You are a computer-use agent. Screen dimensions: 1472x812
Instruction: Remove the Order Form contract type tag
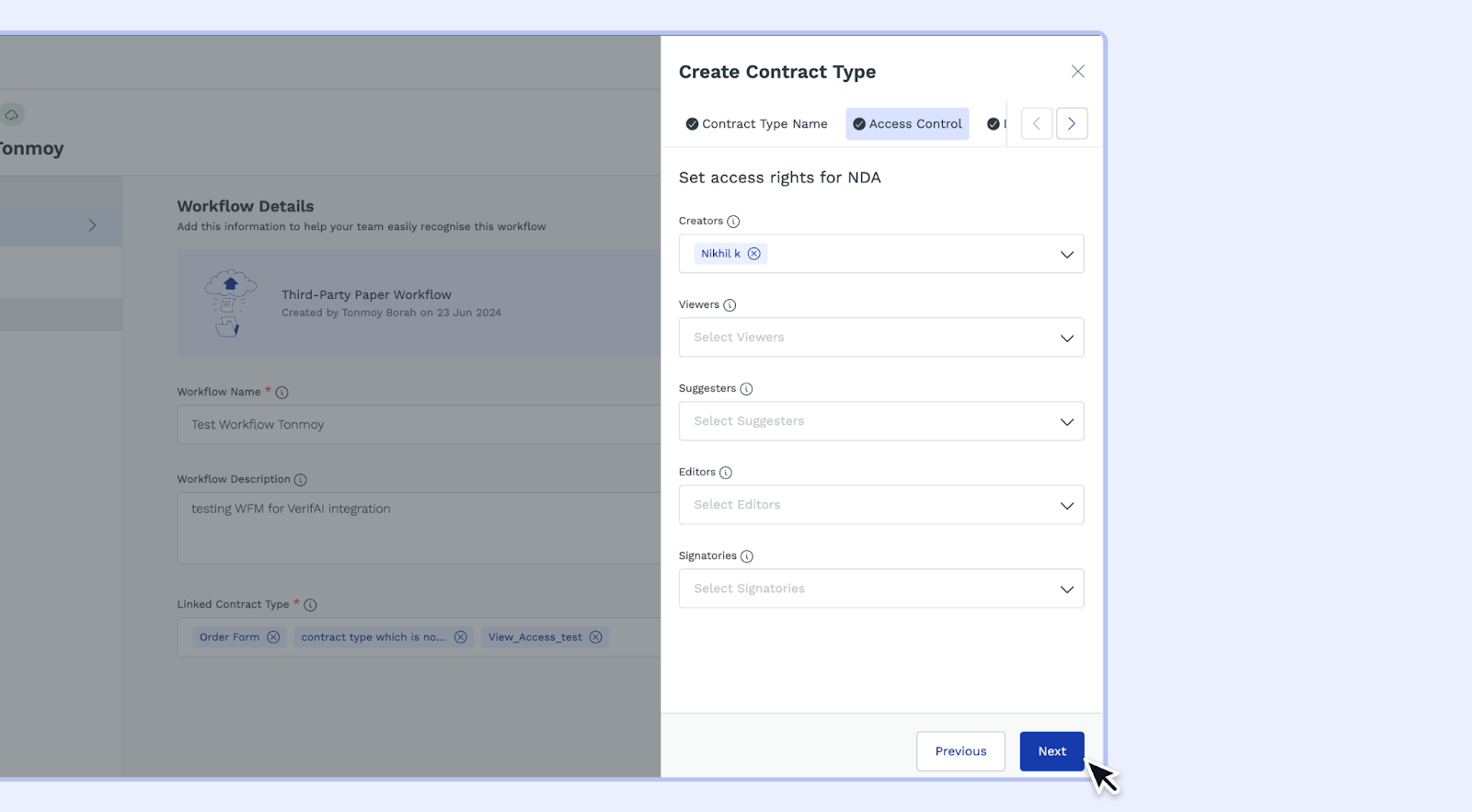(273, 637)
